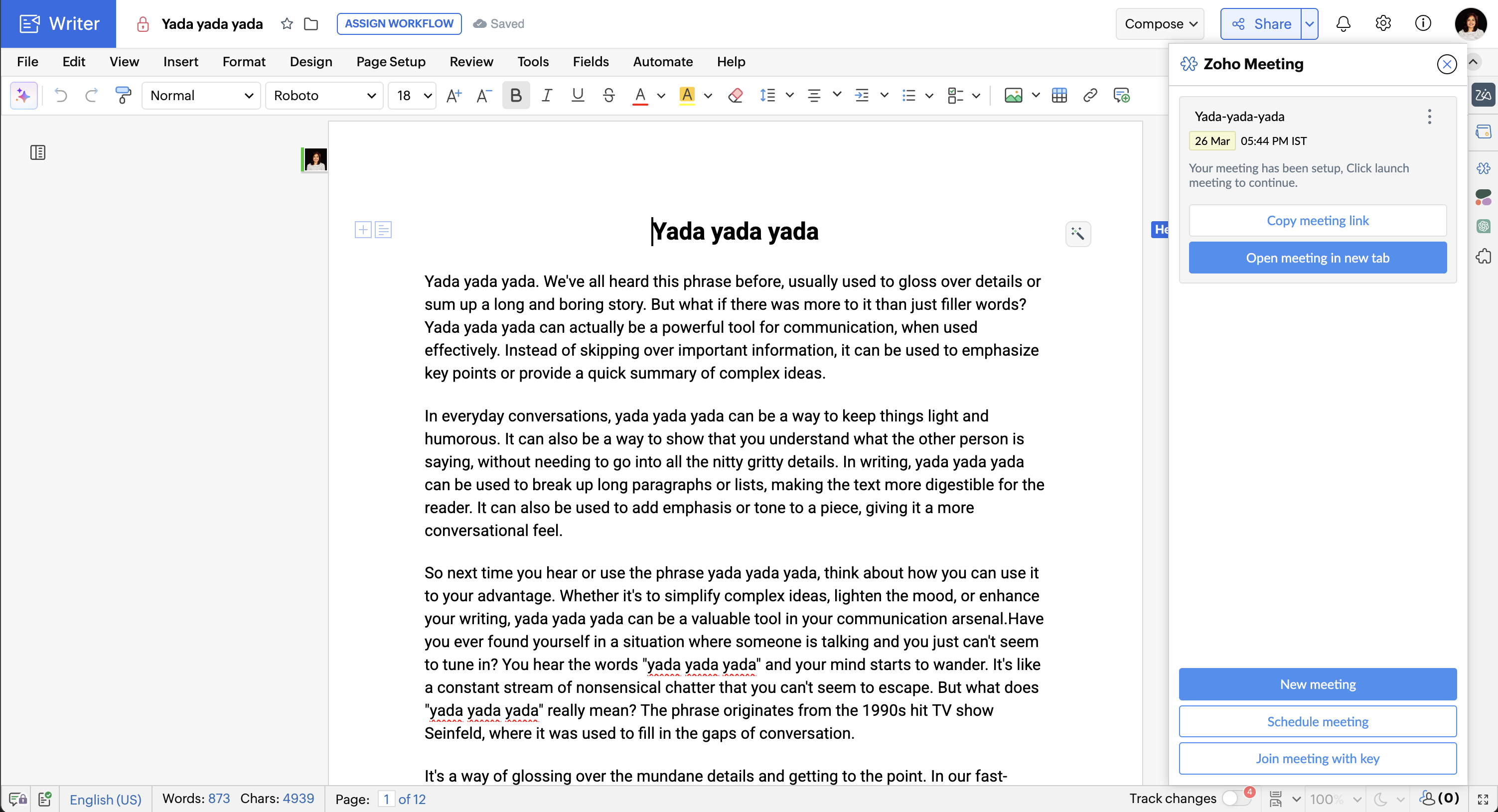Click the clear formatting eraser icon
This screenshot has width=1498, height=812.
coord(735,95)
